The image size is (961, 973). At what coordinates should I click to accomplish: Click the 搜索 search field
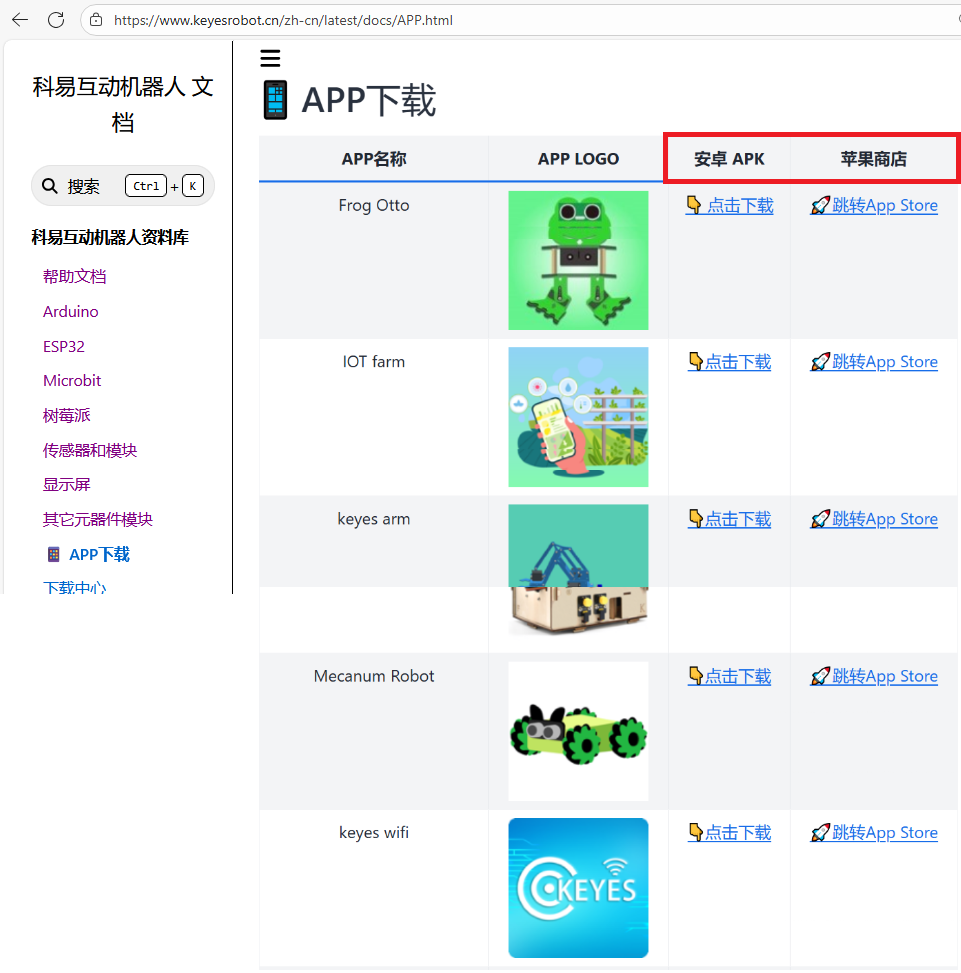(x=123, y=186)
